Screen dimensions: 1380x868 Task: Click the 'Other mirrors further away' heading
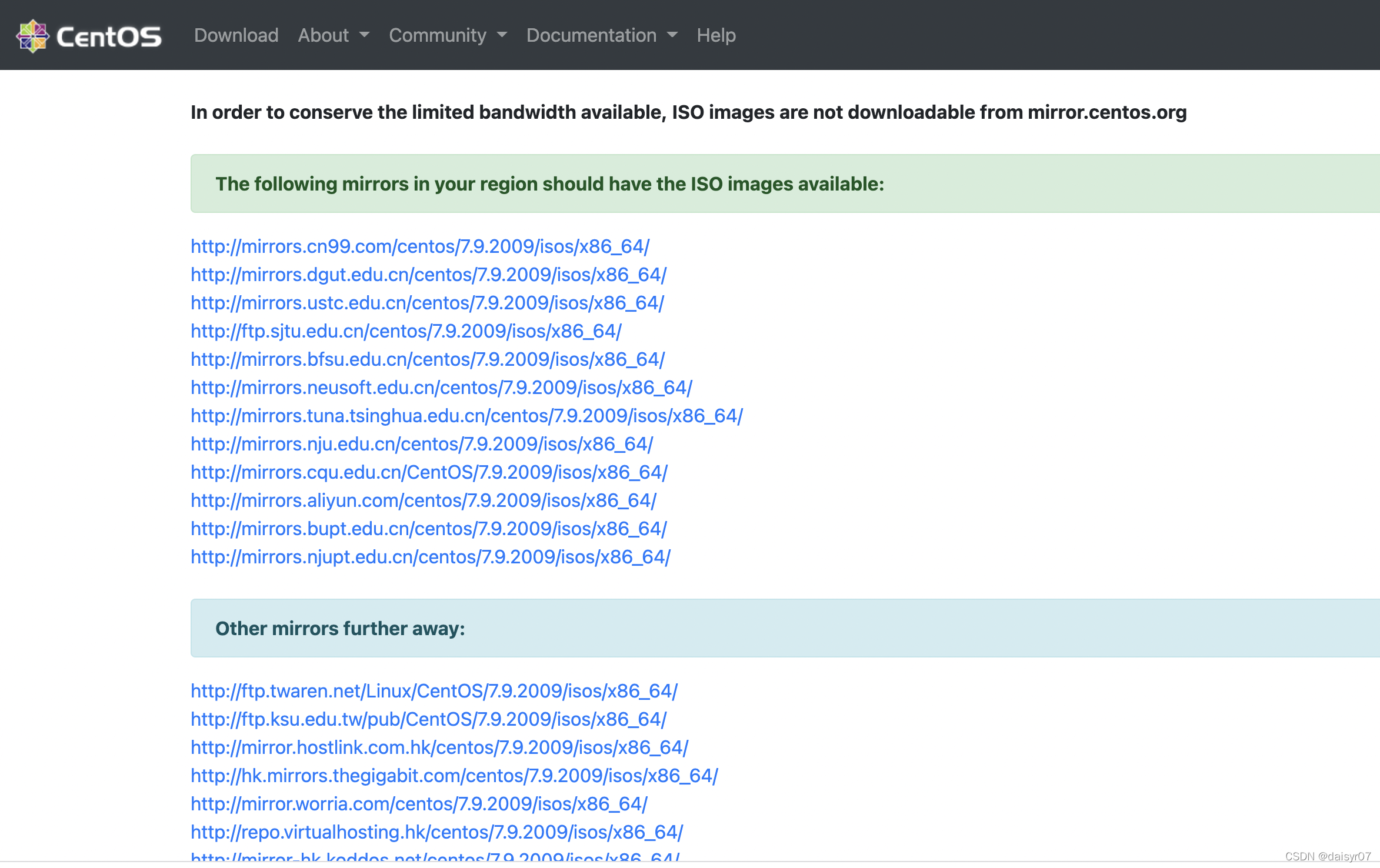pos(340,629)
